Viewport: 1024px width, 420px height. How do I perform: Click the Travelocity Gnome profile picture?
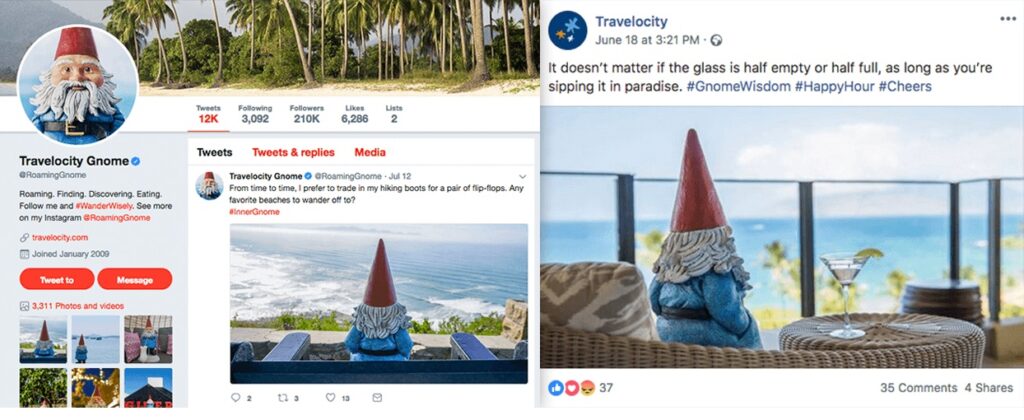point(77,85)
